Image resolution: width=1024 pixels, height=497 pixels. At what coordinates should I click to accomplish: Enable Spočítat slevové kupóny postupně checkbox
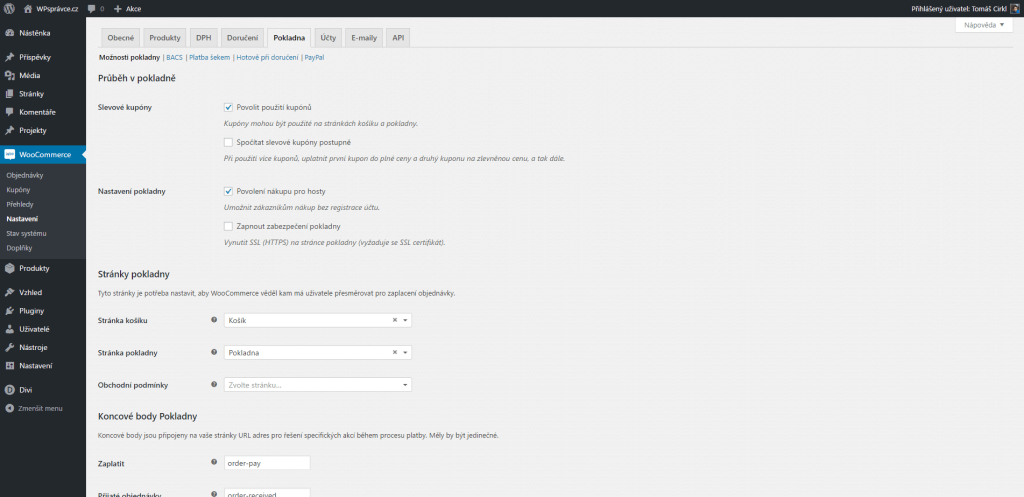[x=228, y=142]
